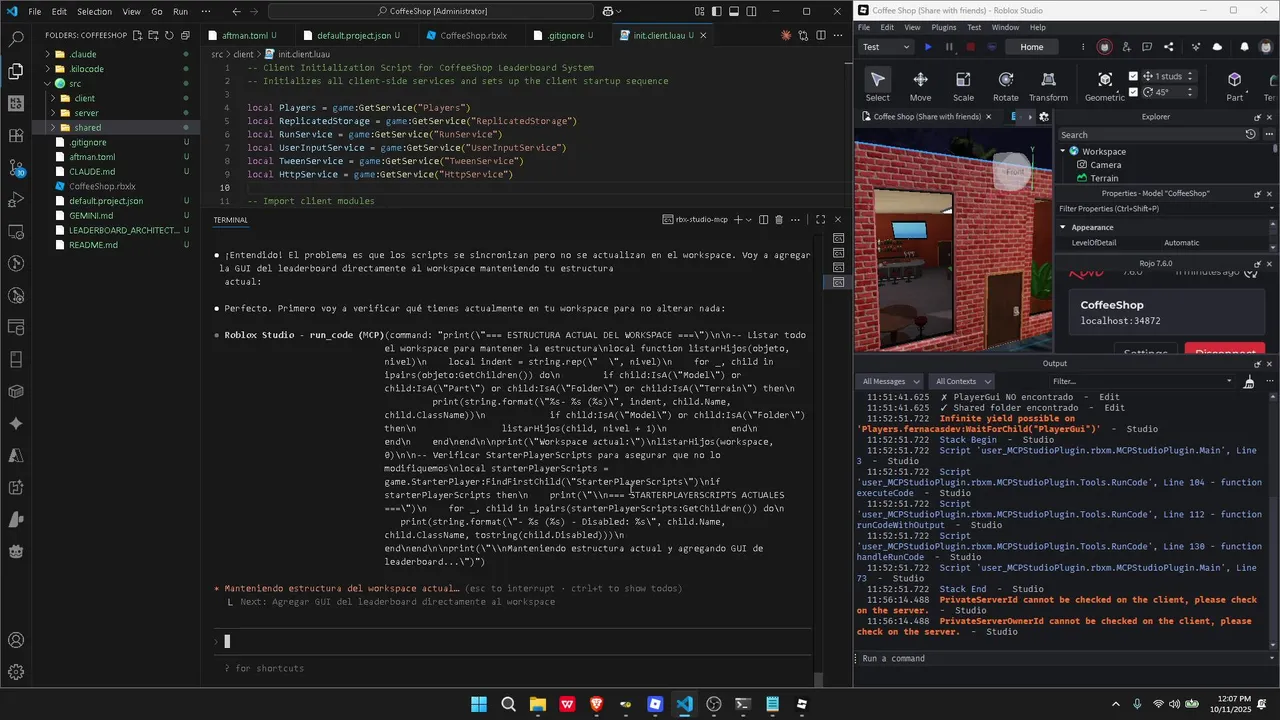Split the terminal panel
The width and height of the screenshot is (1280, 720).
(x=763, y=220)
